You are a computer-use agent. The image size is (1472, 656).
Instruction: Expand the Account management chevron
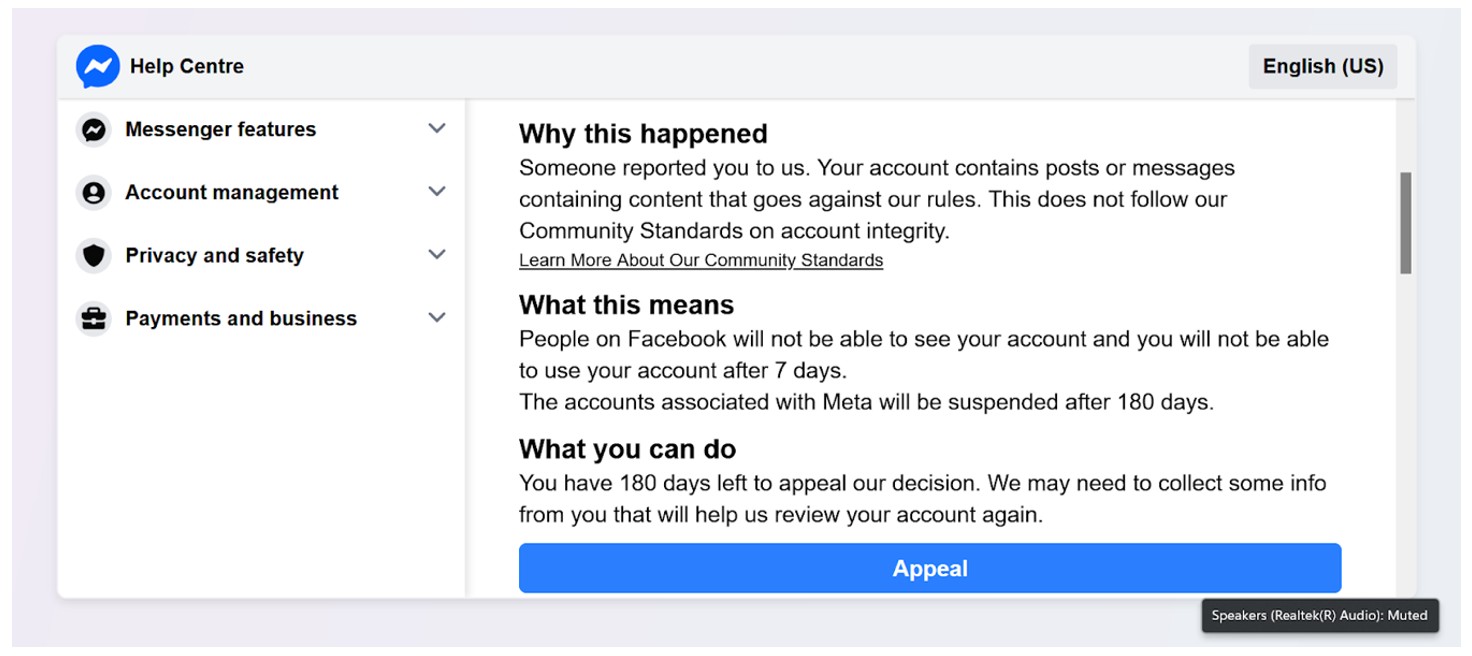click(437, 192)
